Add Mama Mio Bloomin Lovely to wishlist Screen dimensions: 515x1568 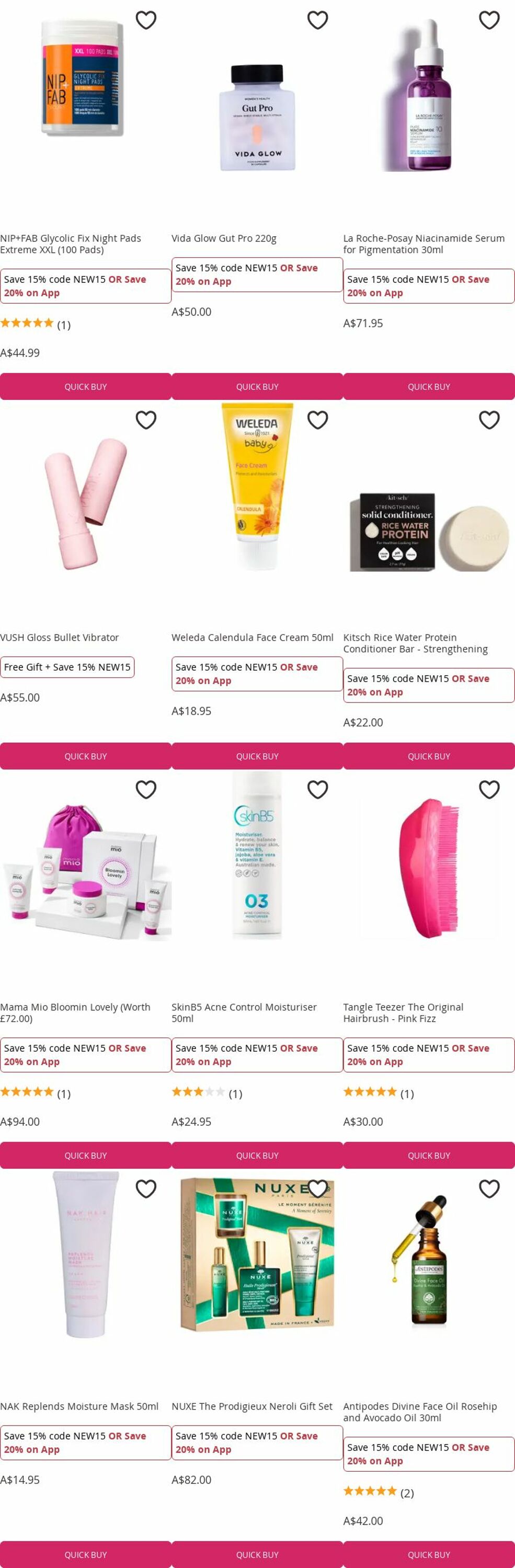pos(146,789)
